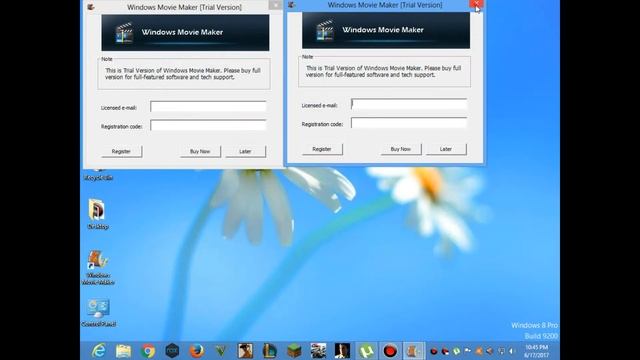The height and width of the screenshot is (360, 640).
Task: Click Register in the left trial window
Action: (x=121, y=151)
